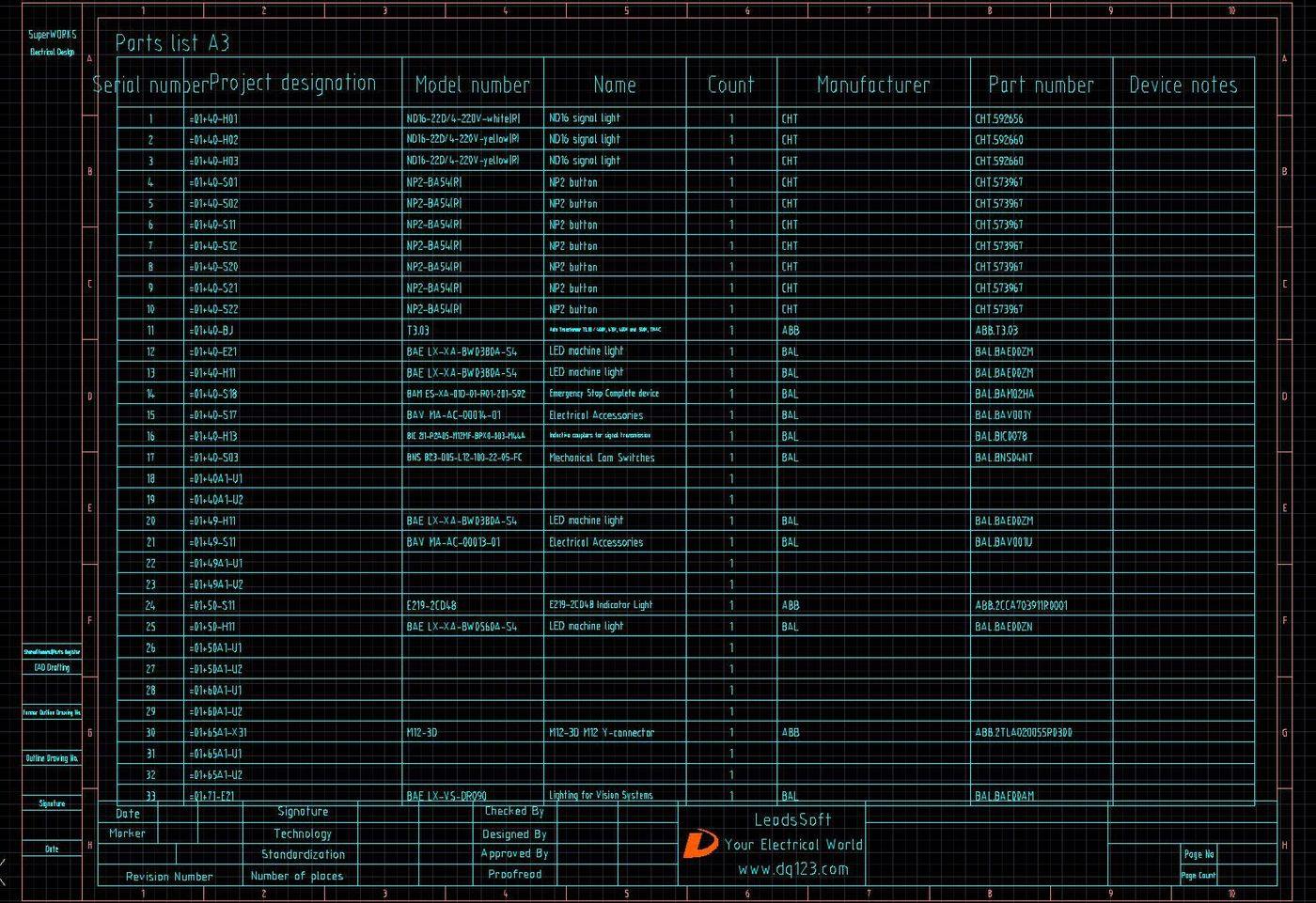Click part number BAL.BAE00ZN
The image size is (1316, 903).
click(1005, 627)
